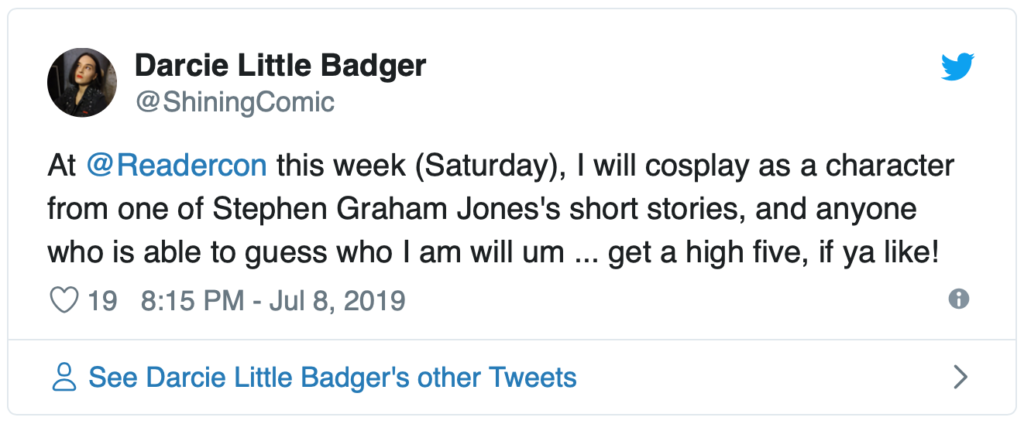See Darcie Little Badger's other Tweets
Screen dimensions: 1024x424
click(332, 377)
